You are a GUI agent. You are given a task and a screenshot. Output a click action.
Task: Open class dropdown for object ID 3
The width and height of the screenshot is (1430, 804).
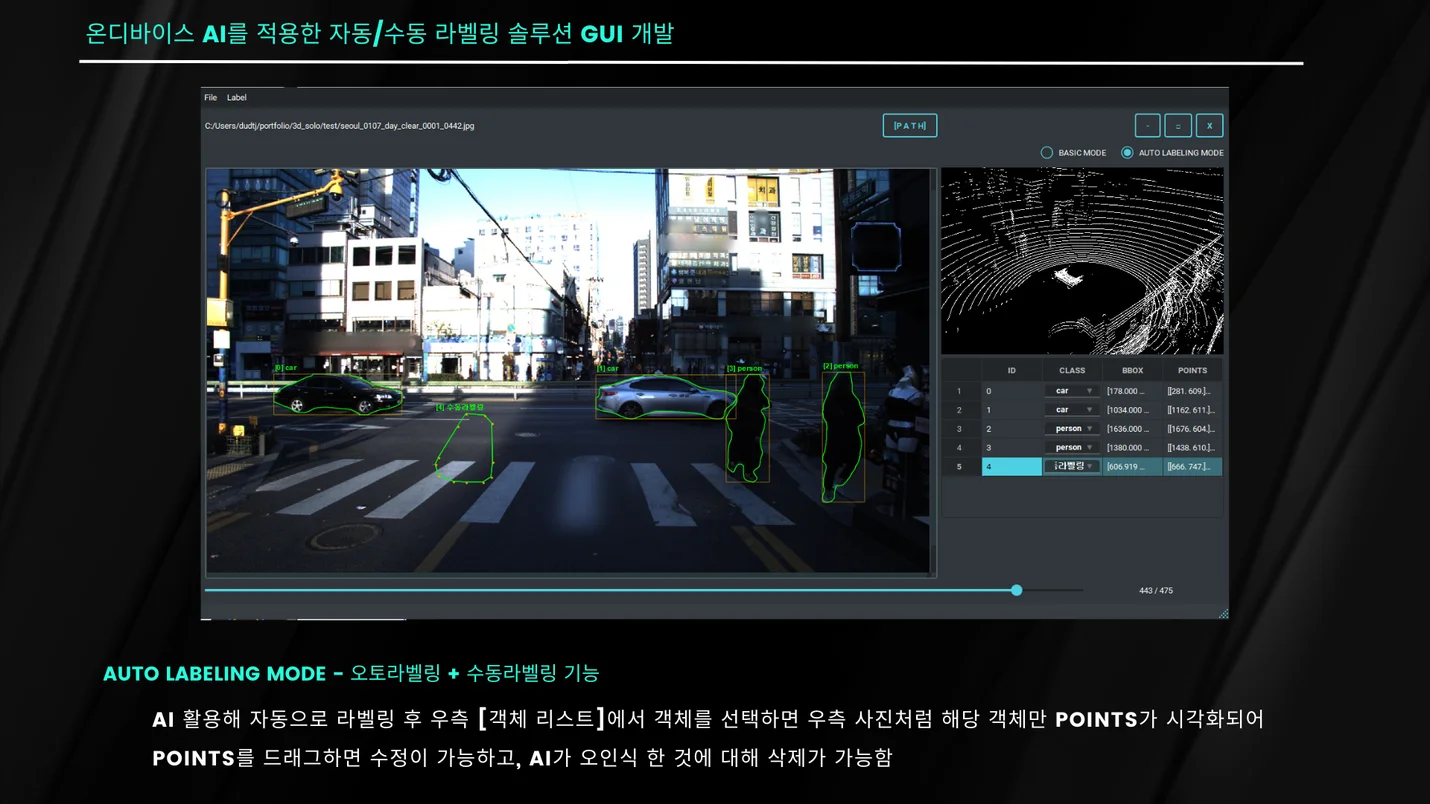pyautogui.click(x=1072, y=448)
